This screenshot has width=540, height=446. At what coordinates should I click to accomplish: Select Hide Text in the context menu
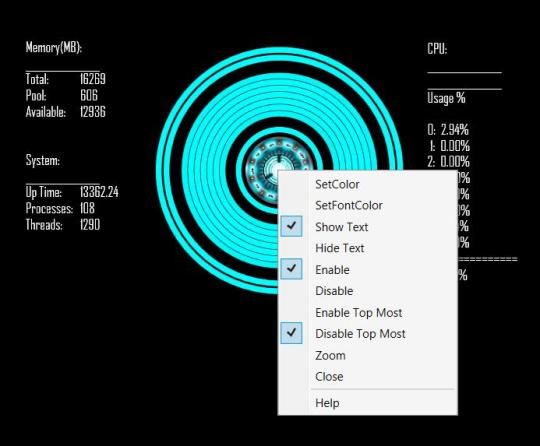point(367,248)
